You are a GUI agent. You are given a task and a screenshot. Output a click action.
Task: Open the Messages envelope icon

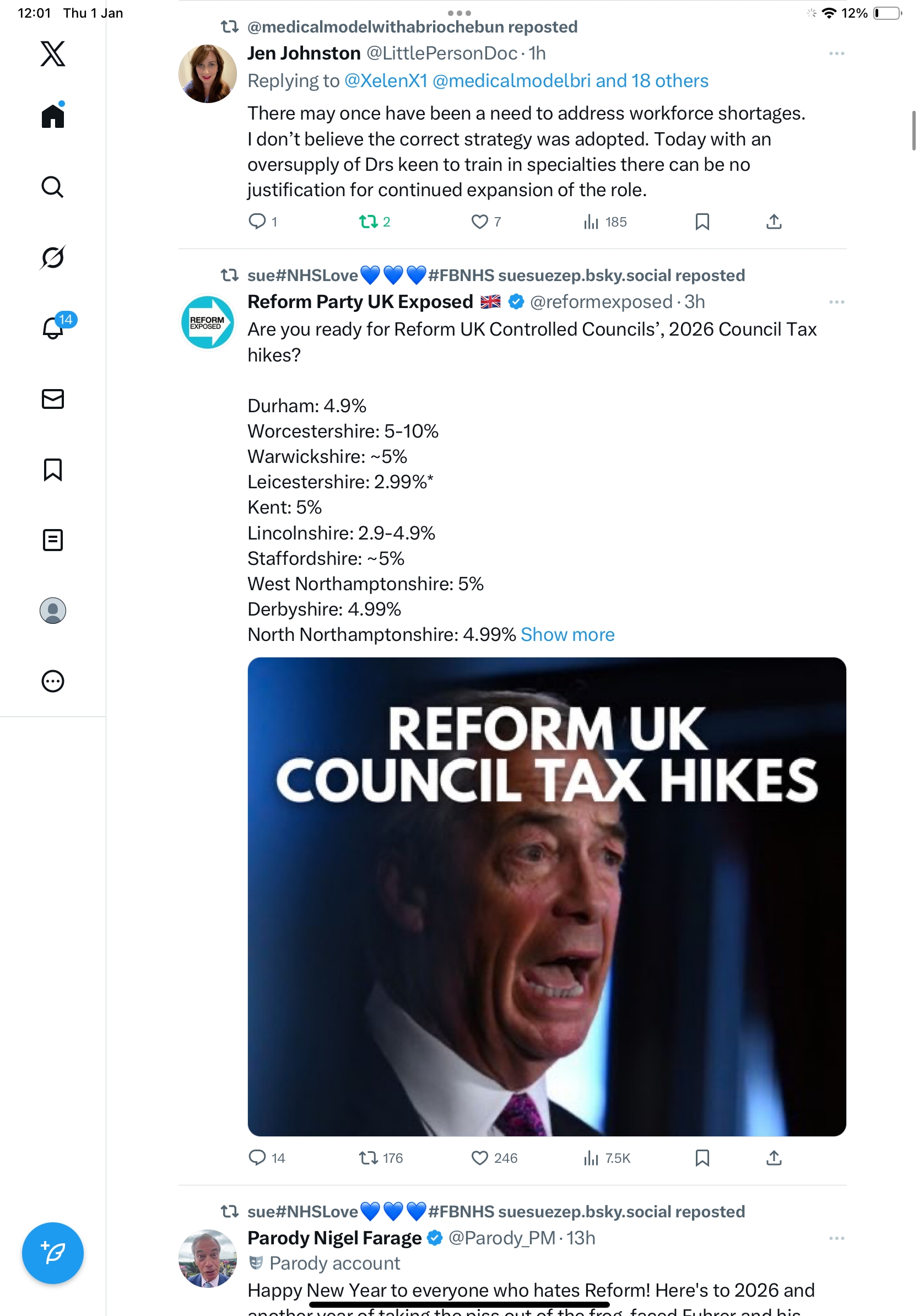[53, 399]
